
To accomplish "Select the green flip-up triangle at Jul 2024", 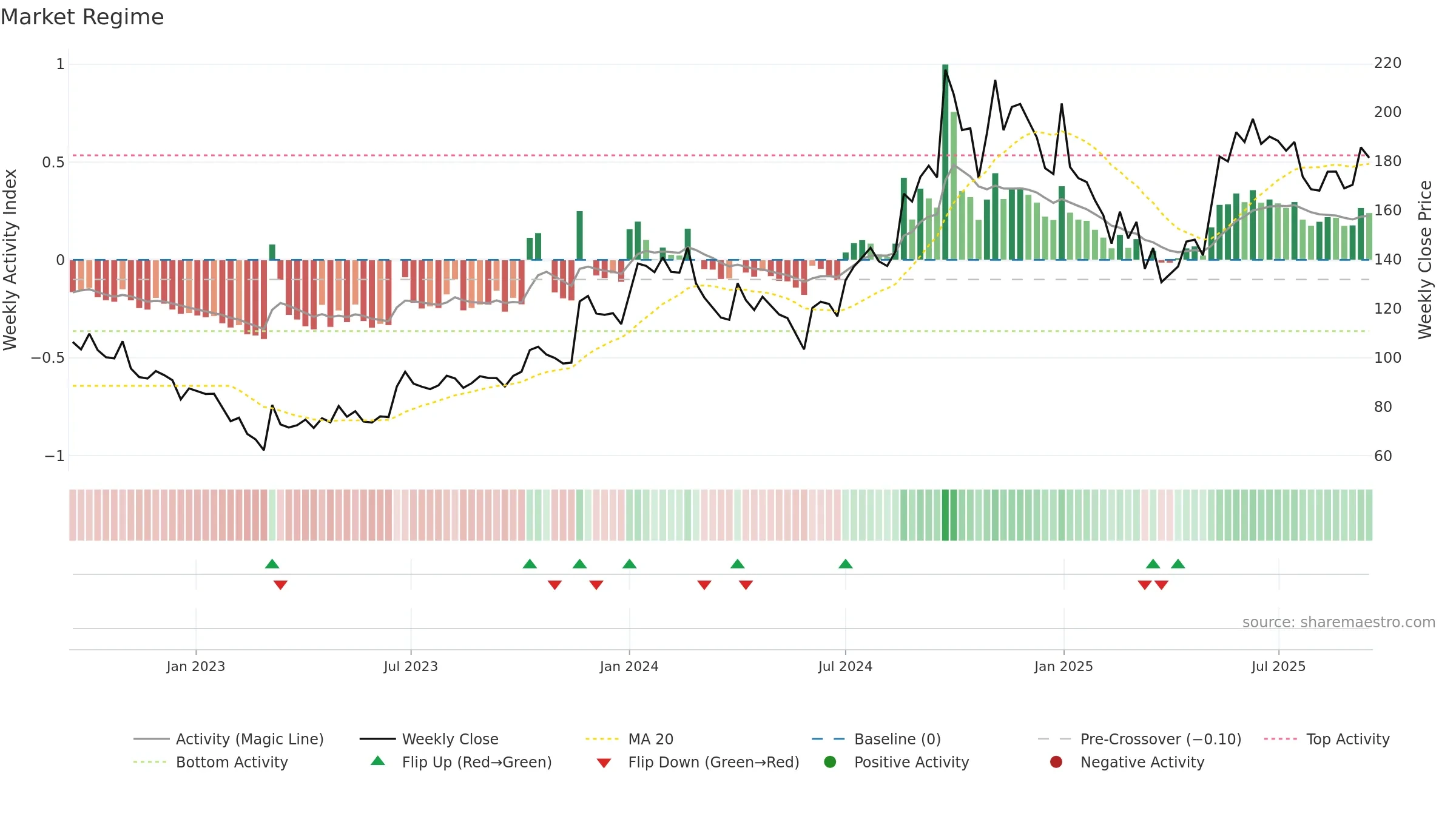I will (x=846, y=564).
